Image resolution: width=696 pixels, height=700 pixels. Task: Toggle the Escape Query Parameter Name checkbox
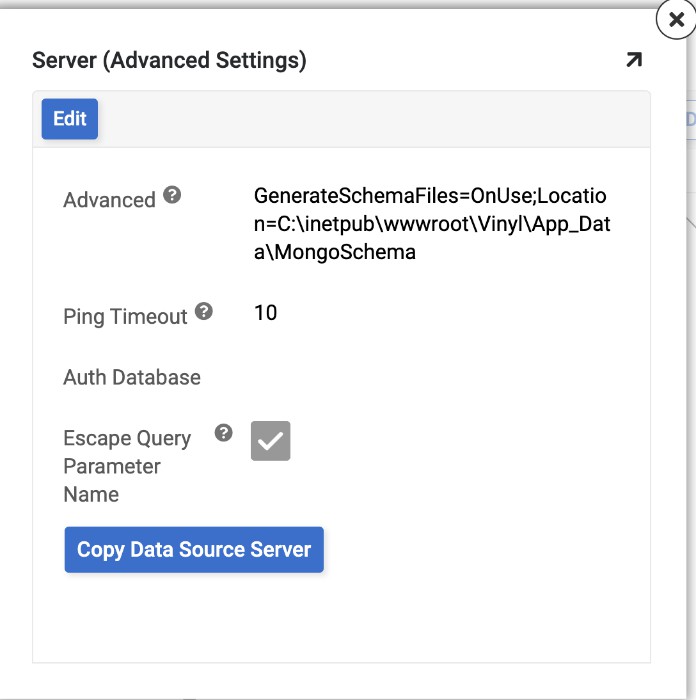[270, 441]
